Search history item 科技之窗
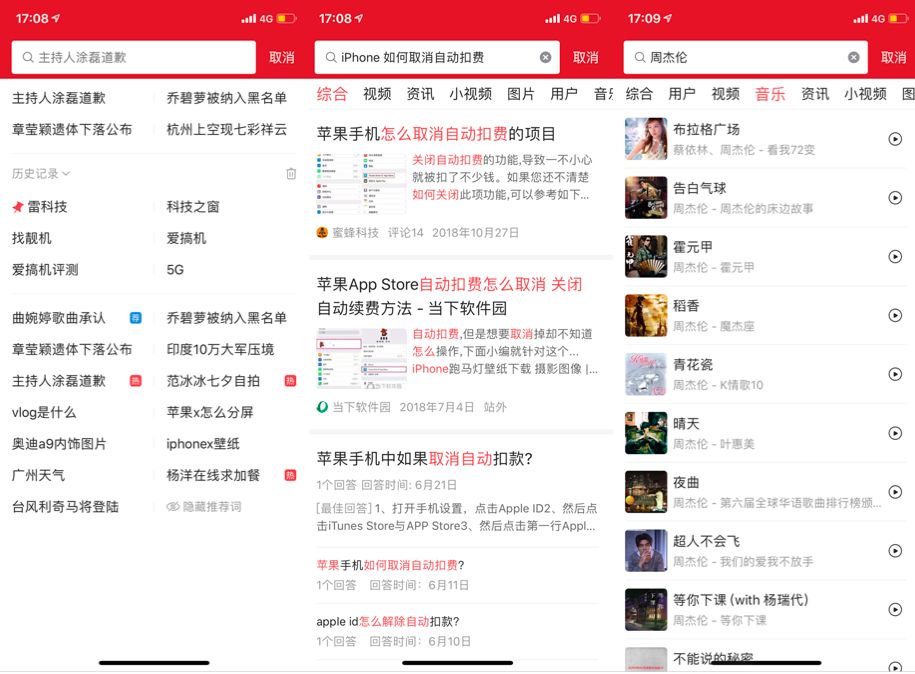 [x=193, y=207]
